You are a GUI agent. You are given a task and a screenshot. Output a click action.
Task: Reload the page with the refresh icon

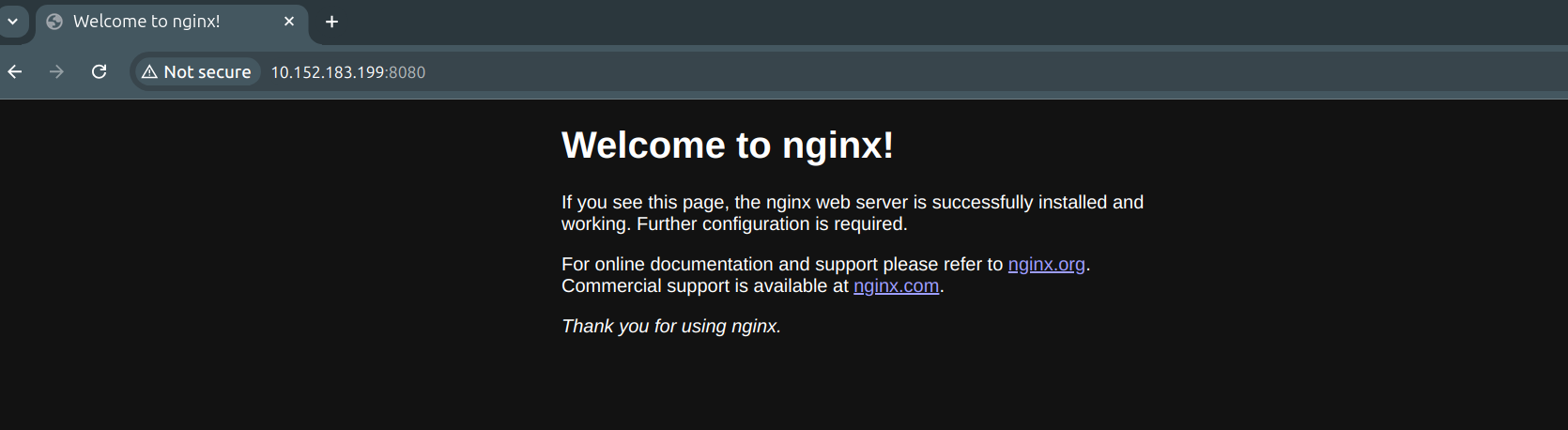(99, 72)
